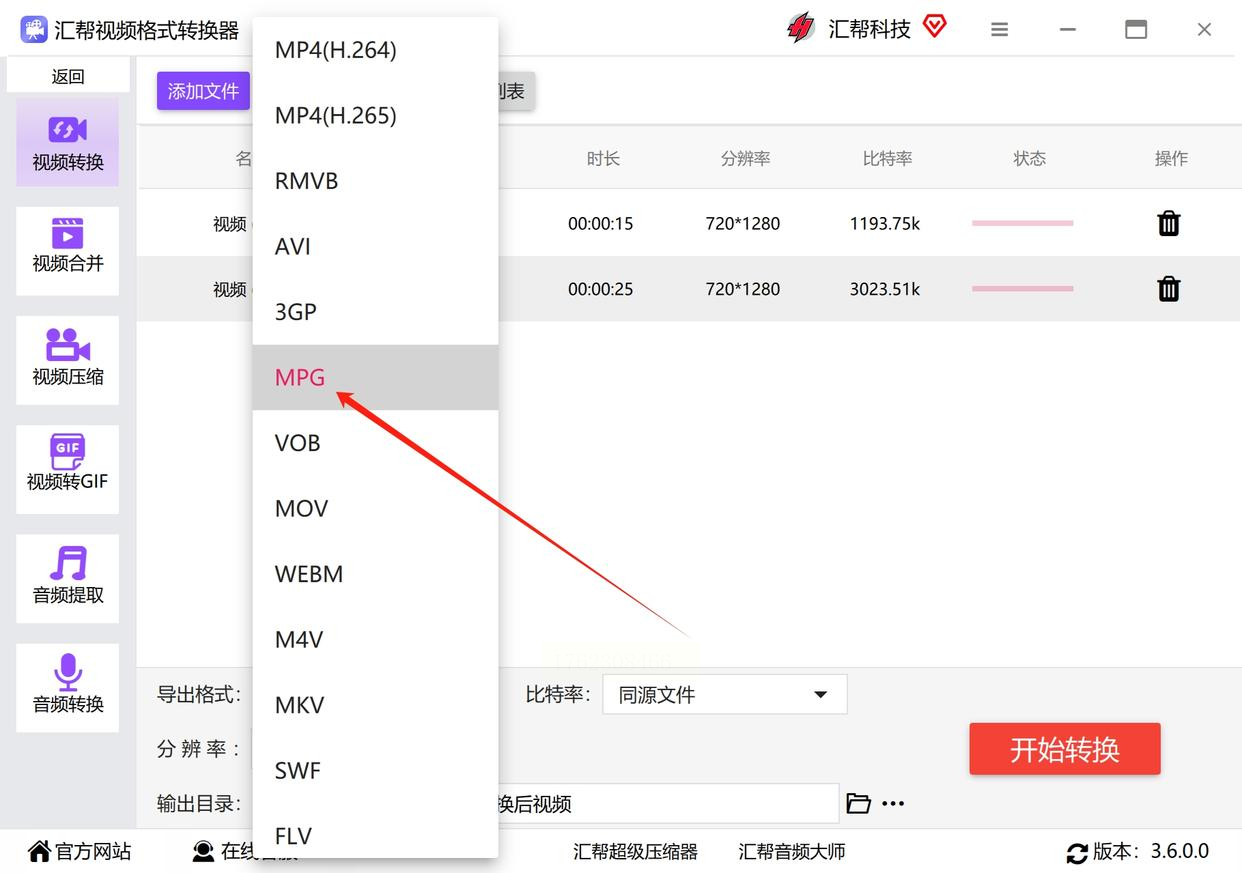Click the online support headset icon

(x=203, y=851)
